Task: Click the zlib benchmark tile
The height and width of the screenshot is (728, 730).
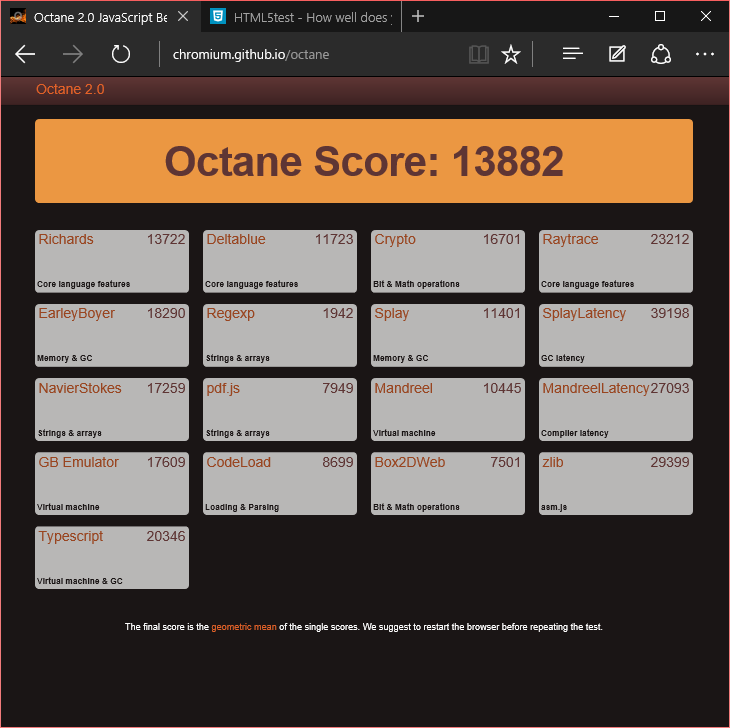Action: coord(616,483)
